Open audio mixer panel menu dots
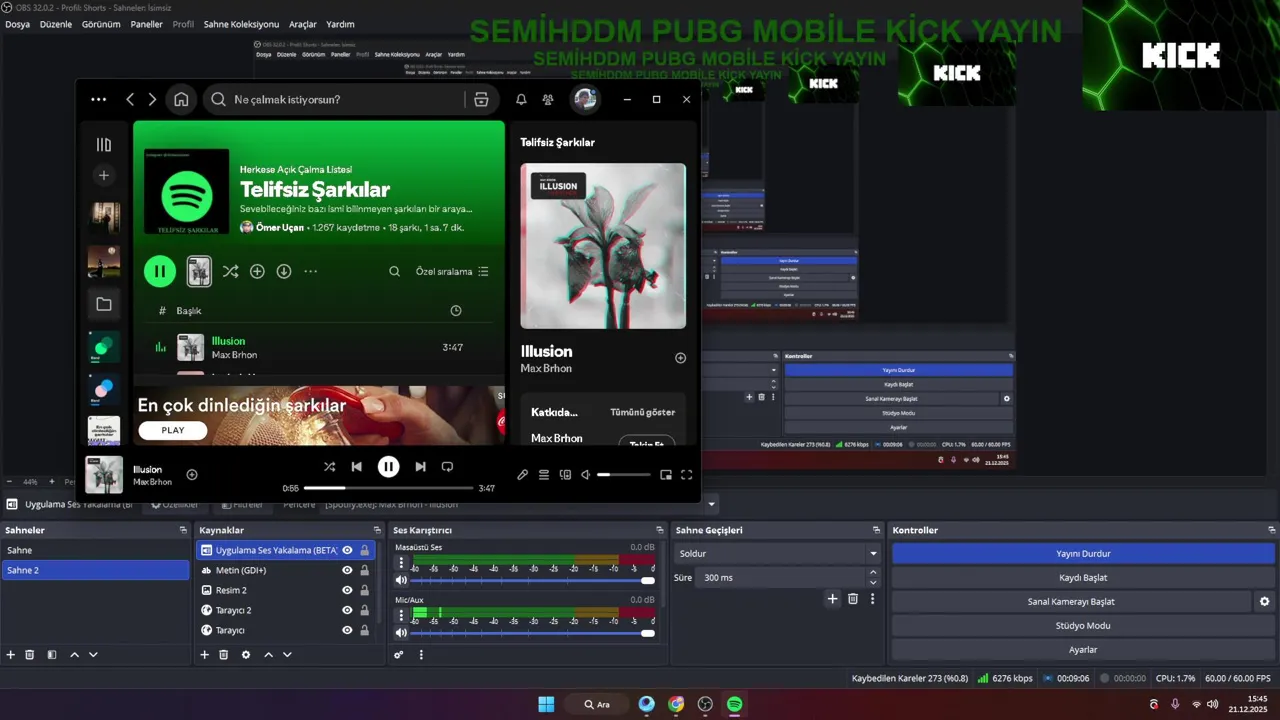 pyautogui.click(x=421, y=655)
